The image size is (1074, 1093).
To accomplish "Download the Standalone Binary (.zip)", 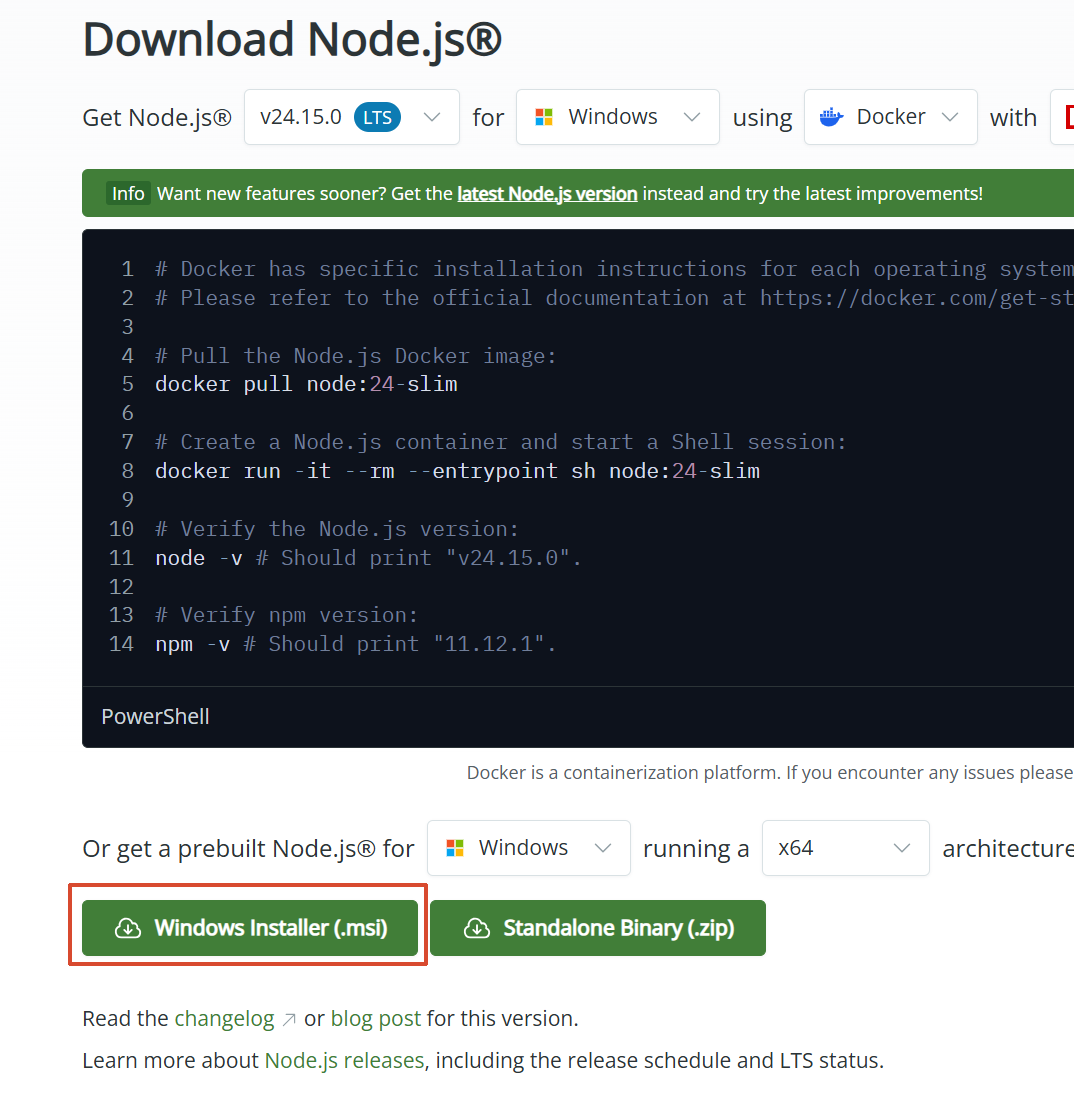I will click(598, 928).
